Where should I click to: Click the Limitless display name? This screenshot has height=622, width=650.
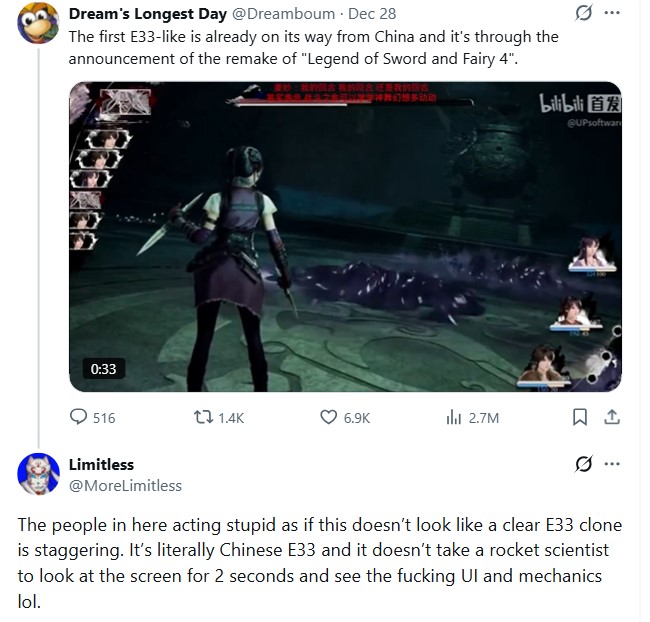101,464
